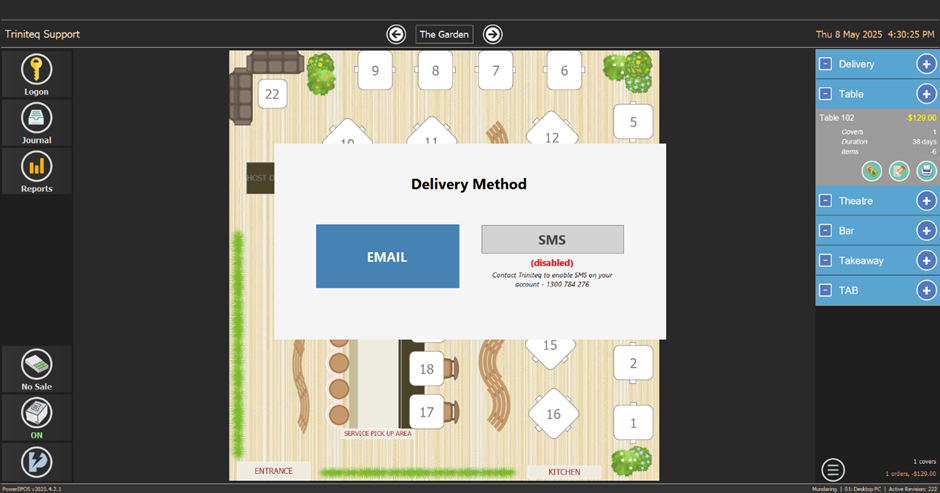The width and height of the screenshot is (940, 493).
Task: Click the Triniteq Support label
Action: point(42,34)
